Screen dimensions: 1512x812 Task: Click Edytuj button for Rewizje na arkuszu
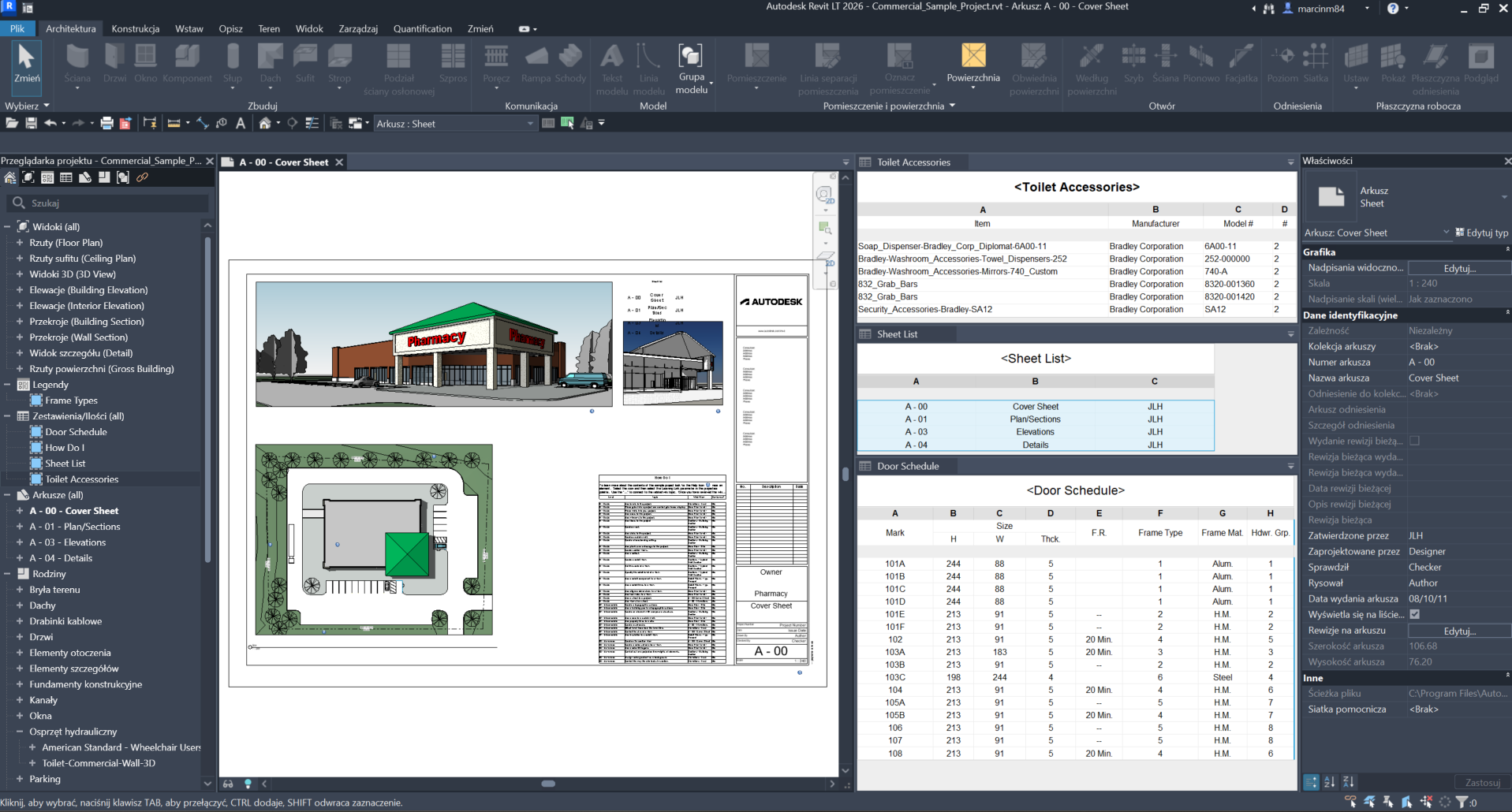[1459, 631]
